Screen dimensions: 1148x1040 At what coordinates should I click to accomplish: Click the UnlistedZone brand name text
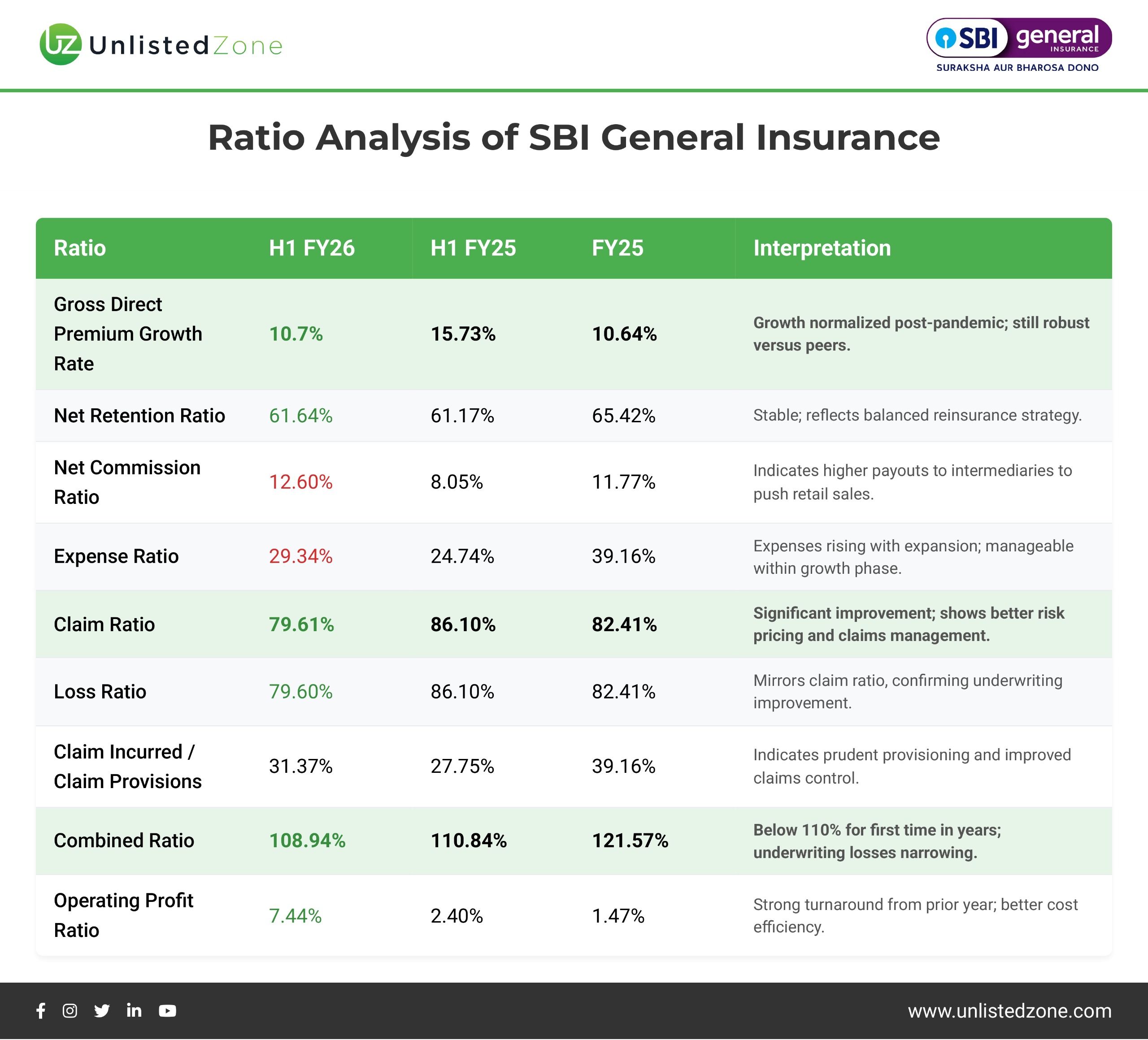pos(186,46)
